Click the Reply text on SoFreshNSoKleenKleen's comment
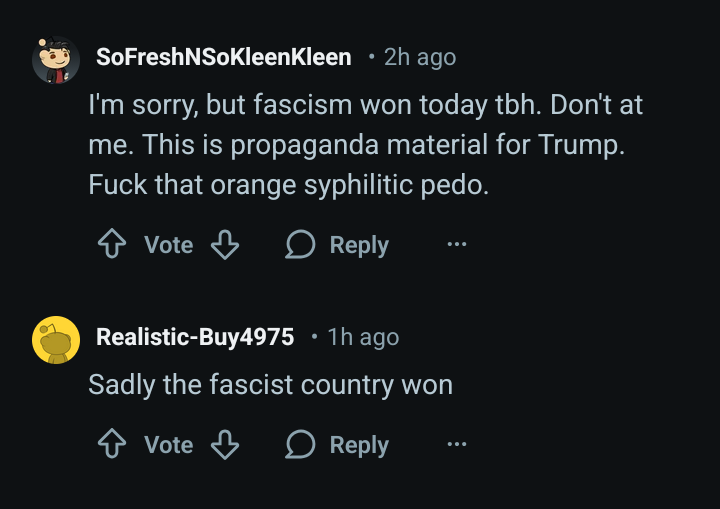The width and height of the screenshot is (720, 509). click(x=359, y=245)
